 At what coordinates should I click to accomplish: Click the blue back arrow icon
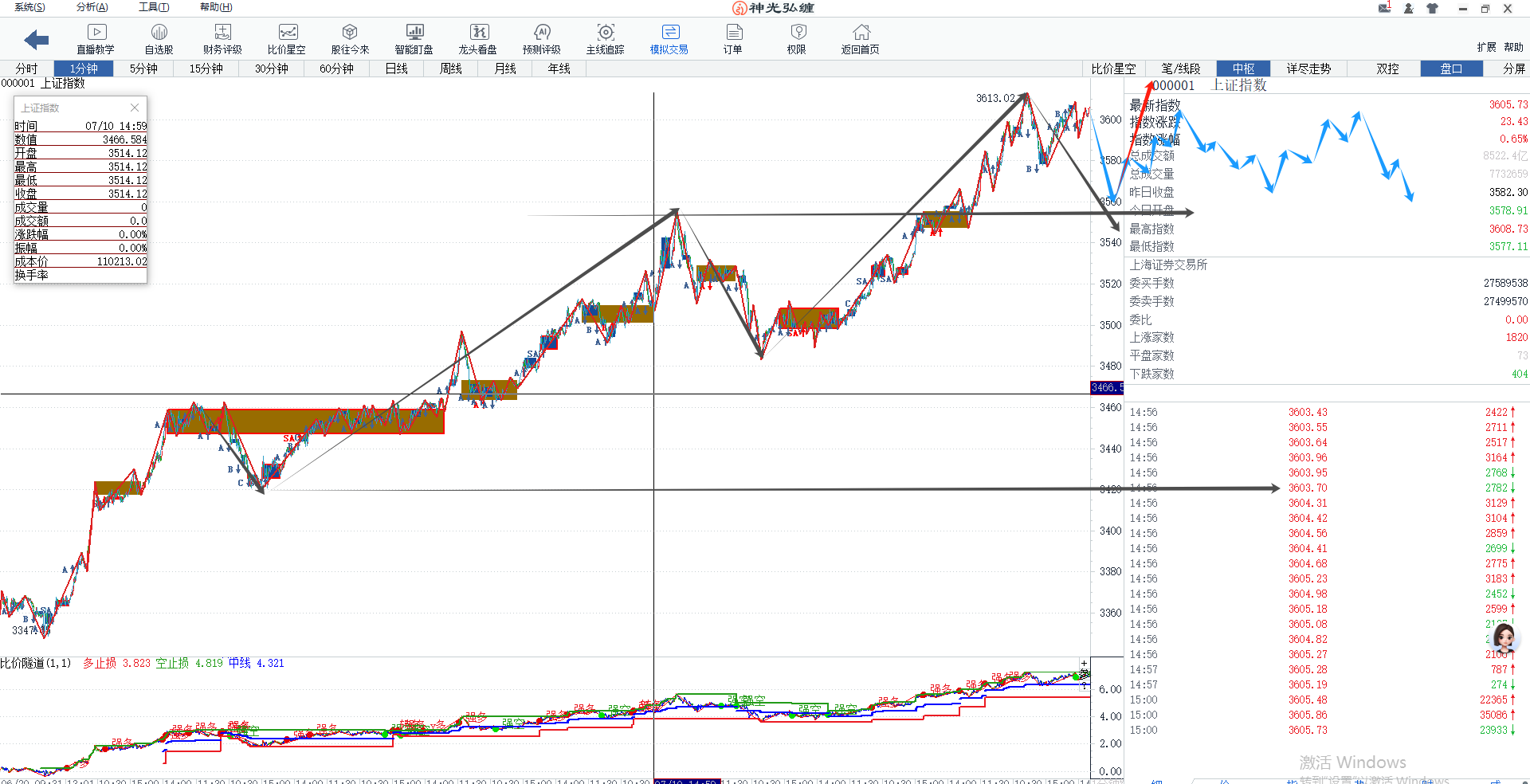37,39
